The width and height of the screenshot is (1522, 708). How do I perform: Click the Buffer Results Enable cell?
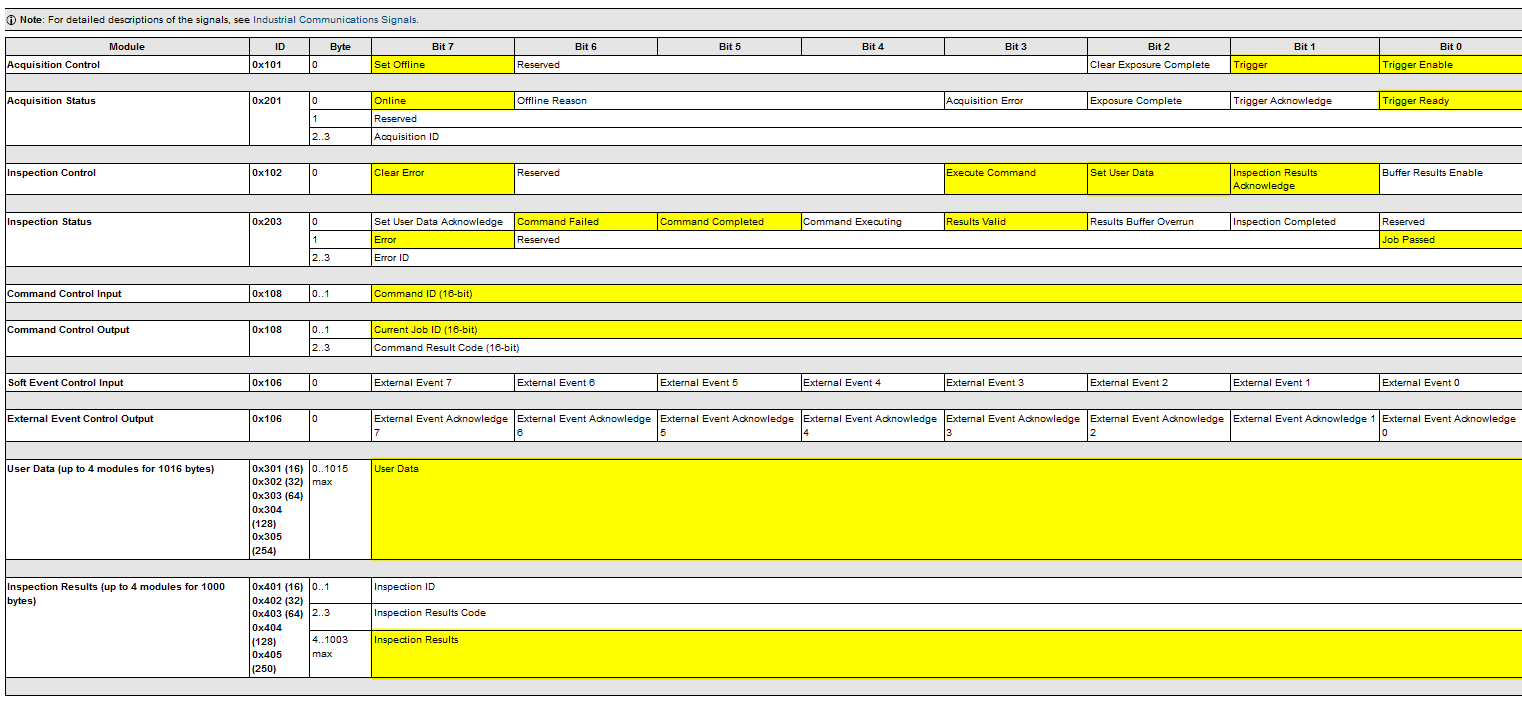(x=1451, y=179)
